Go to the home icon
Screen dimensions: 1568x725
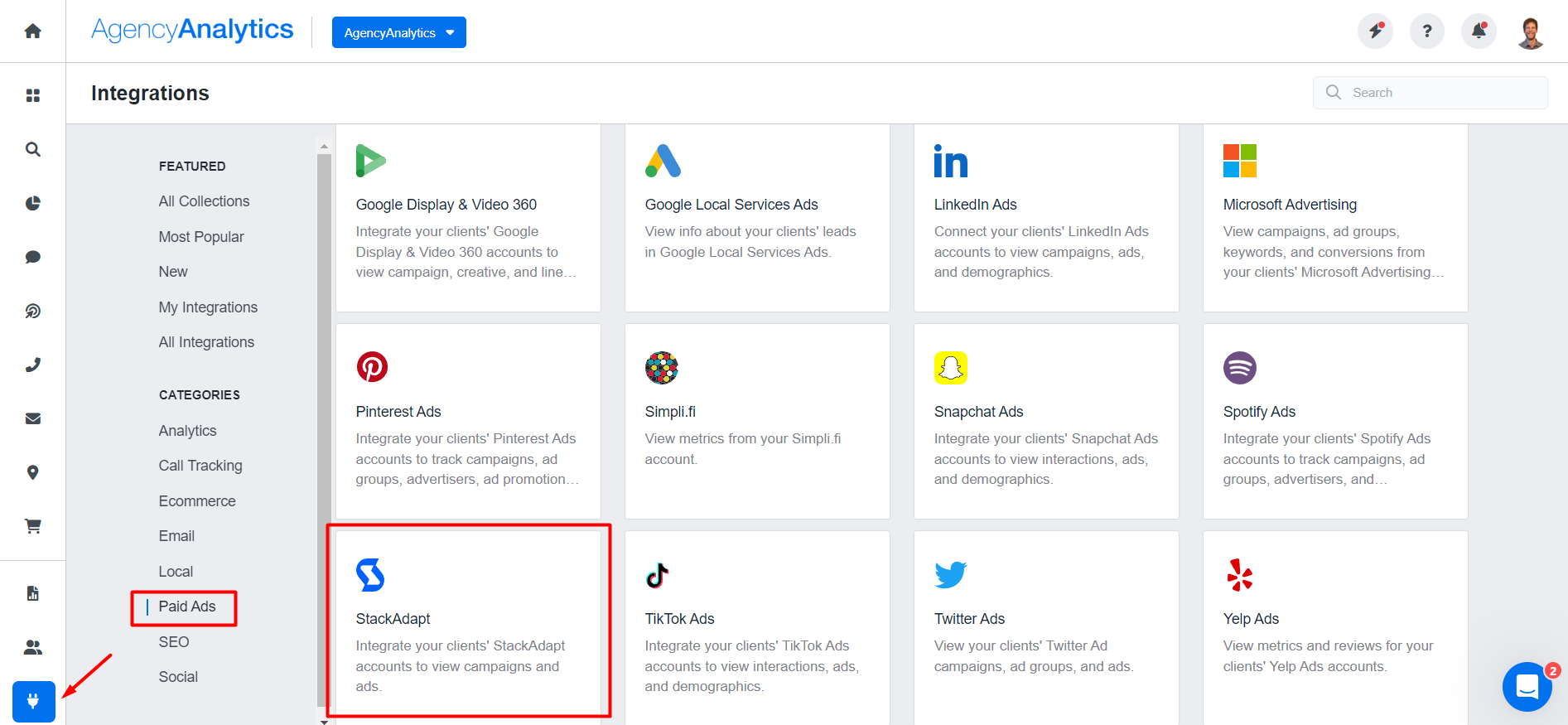point(32,31)
